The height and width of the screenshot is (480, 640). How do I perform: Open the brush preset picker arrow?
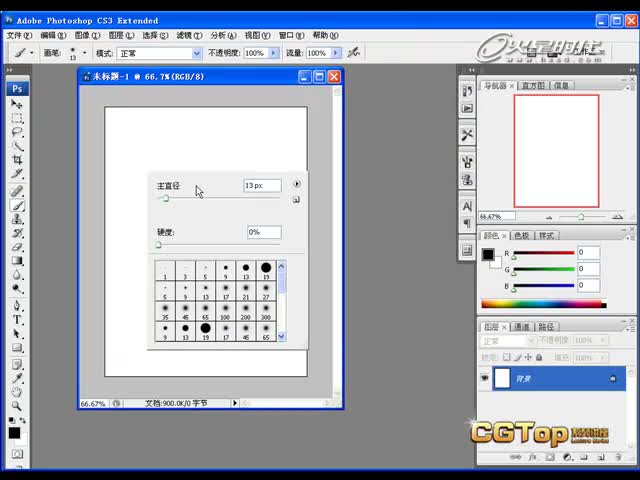pyautogui.click(x=84, y=53)
